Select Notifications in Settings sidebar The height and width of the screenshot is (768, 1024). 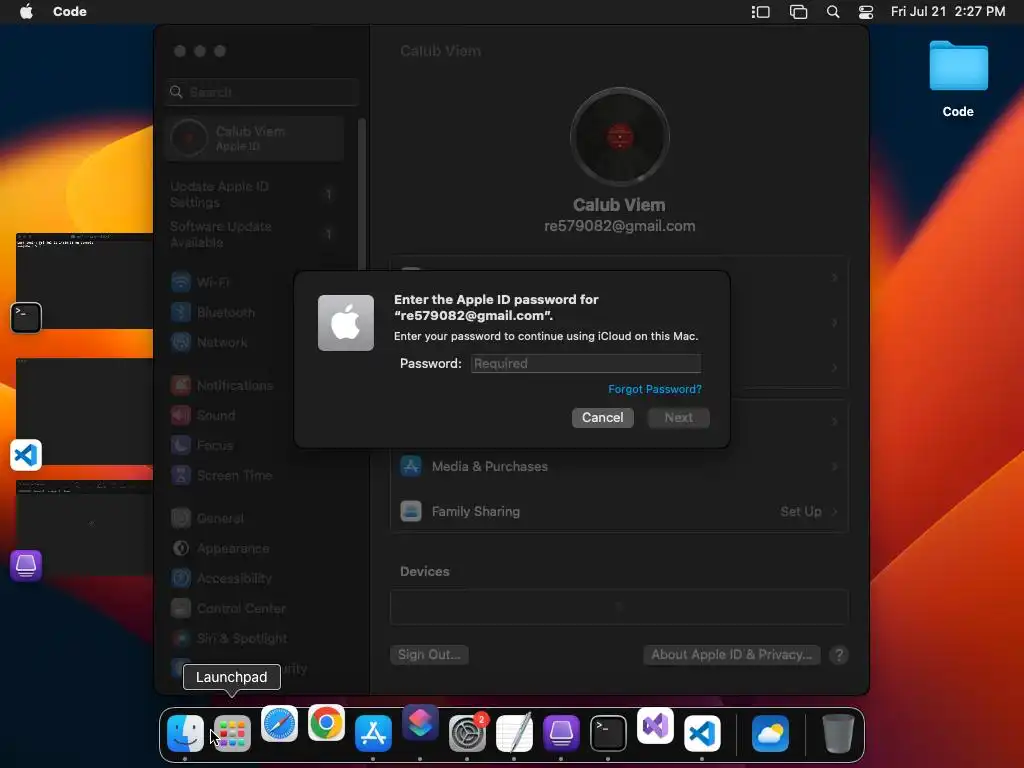click(x=254, y=385)
